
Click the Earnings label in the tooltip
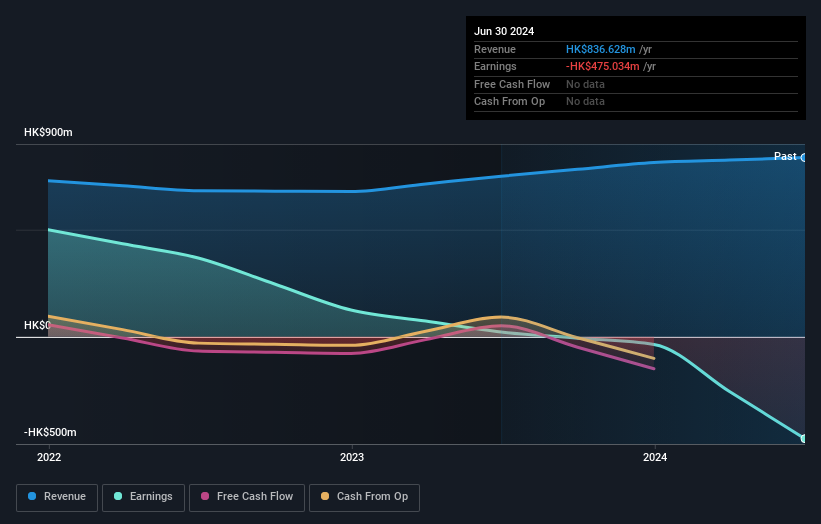(495, 66)
